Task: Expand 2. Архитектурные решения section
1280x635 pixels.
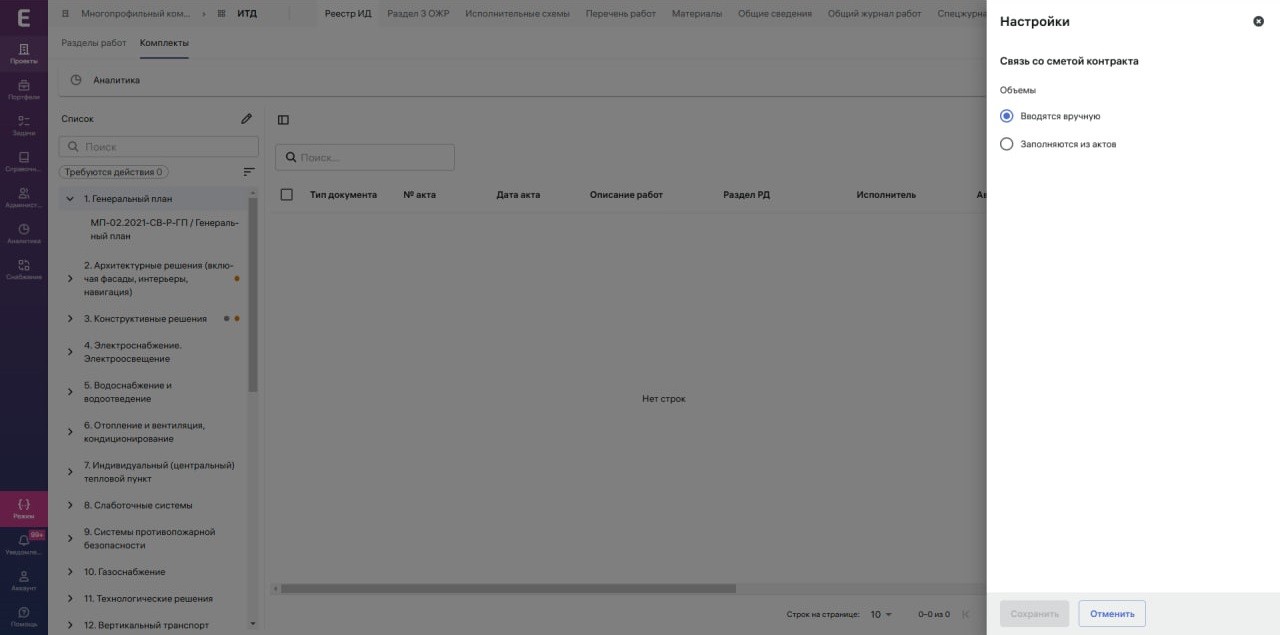Action: pos(70,279)
